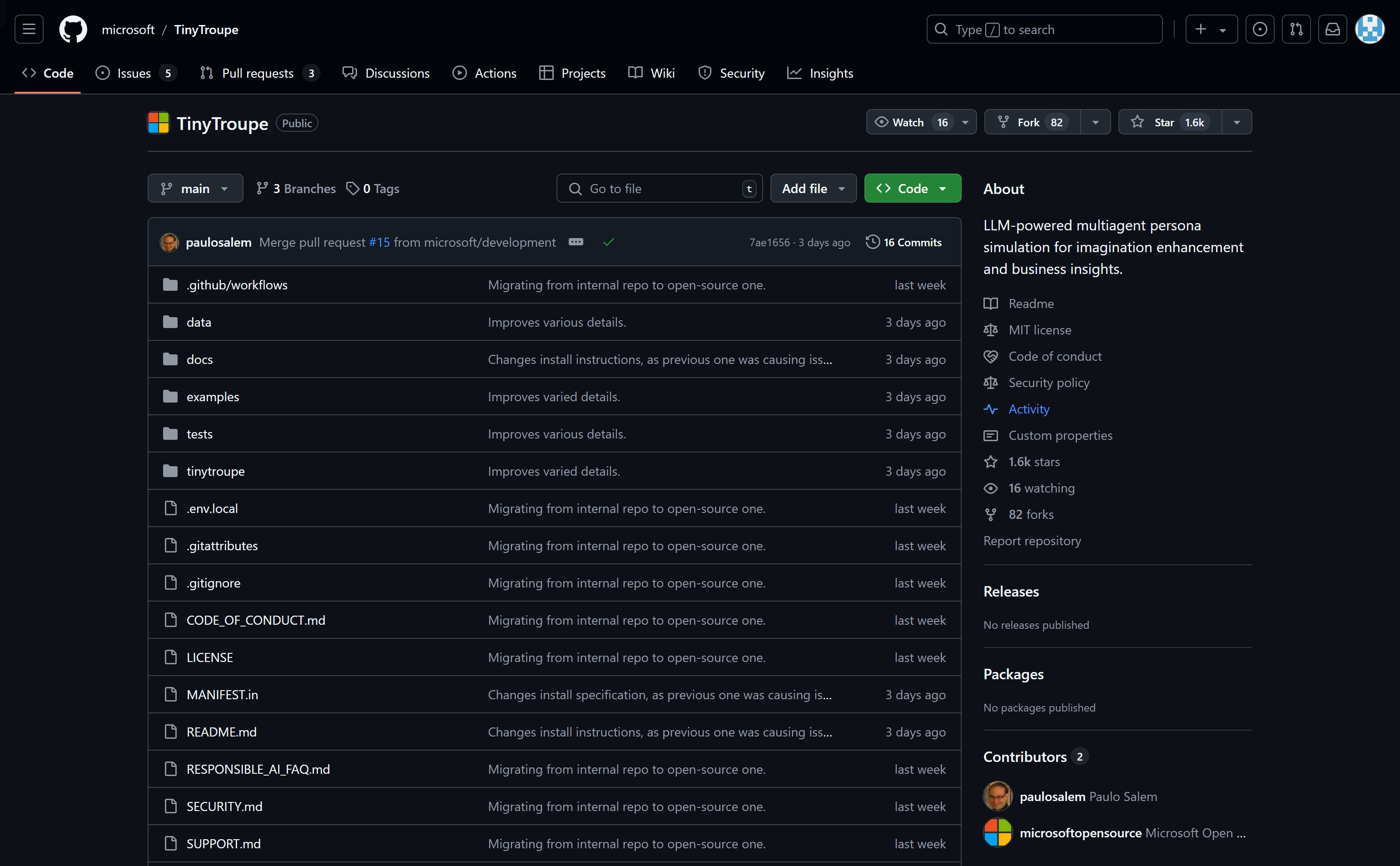1400x866 pixels.
Task: Expand the Fork options dropdown arrow
Action: coord(1095,123)
